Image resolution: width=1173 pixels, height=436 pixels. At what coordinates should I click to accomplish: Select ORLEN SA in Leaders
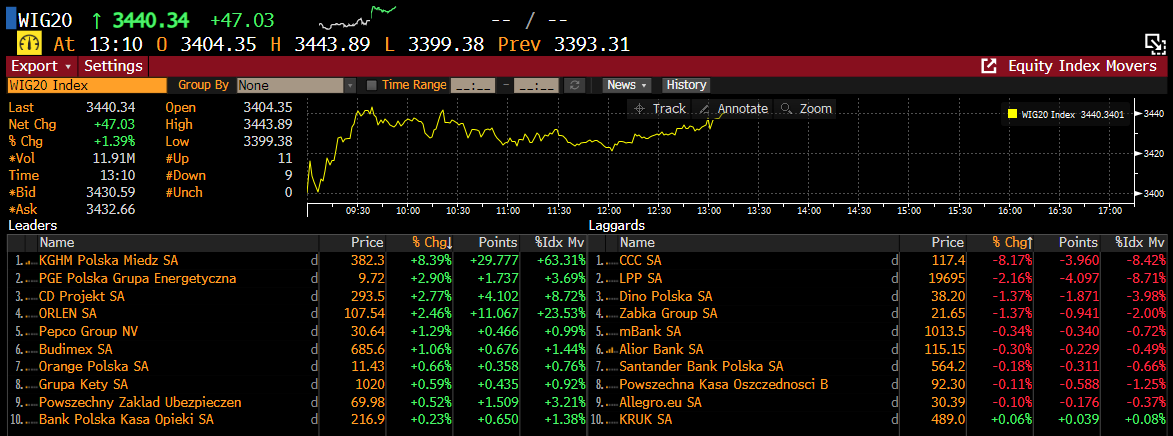pos(297,313)
